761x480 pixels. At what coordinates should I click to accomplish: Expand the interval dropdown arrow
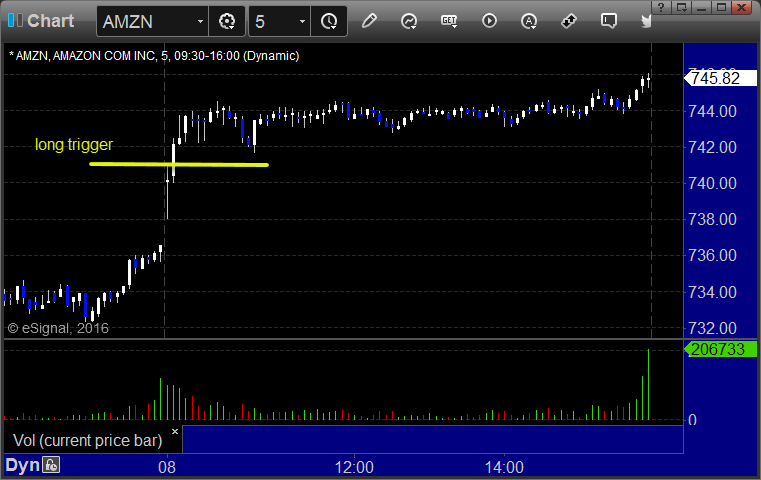point(302,21)
